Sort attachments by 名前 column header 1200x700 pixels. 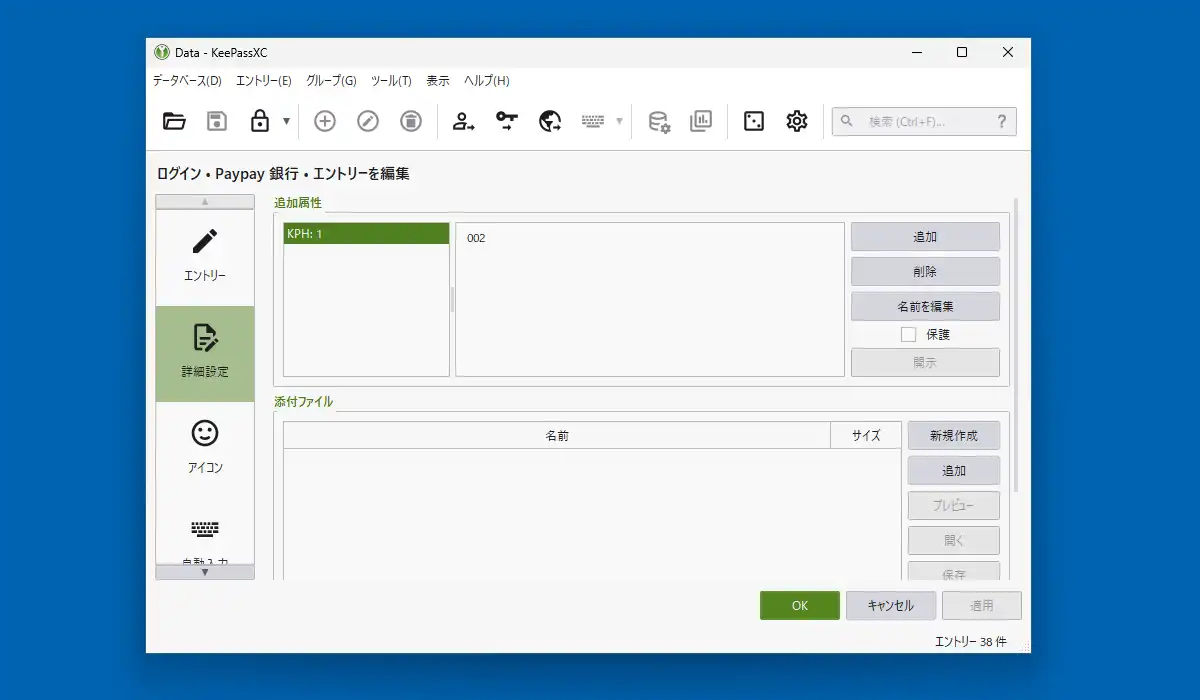point(557,436)
